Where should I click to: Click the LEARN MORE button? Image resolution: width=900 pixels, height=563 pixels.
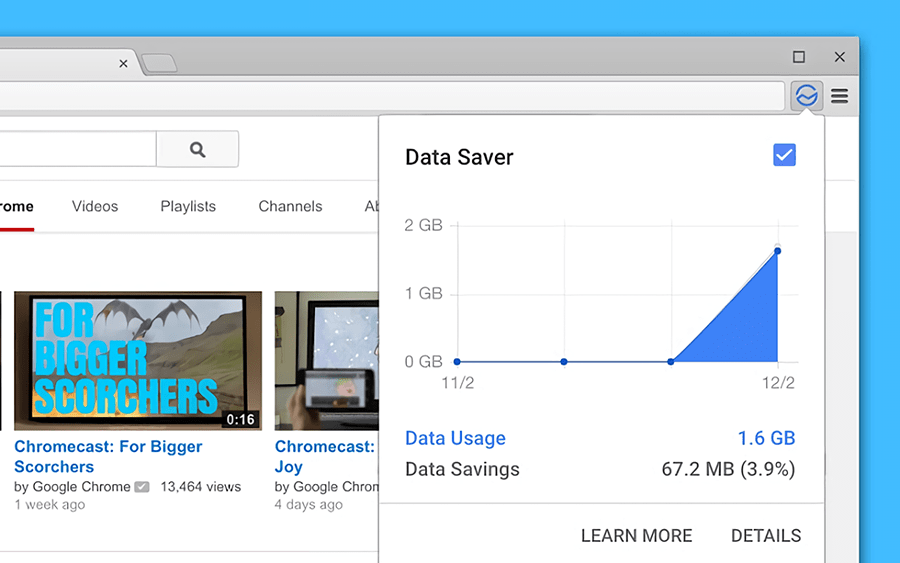pos(637,535)
